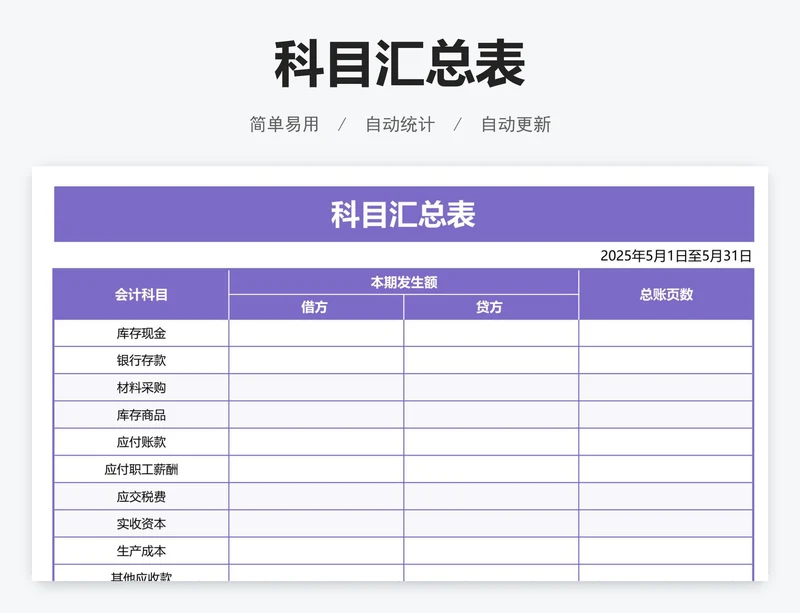Select the 借方 cell for 库存现金
Image resolution: width=800 pixels, height=613 pixels.
click(316, 333)
